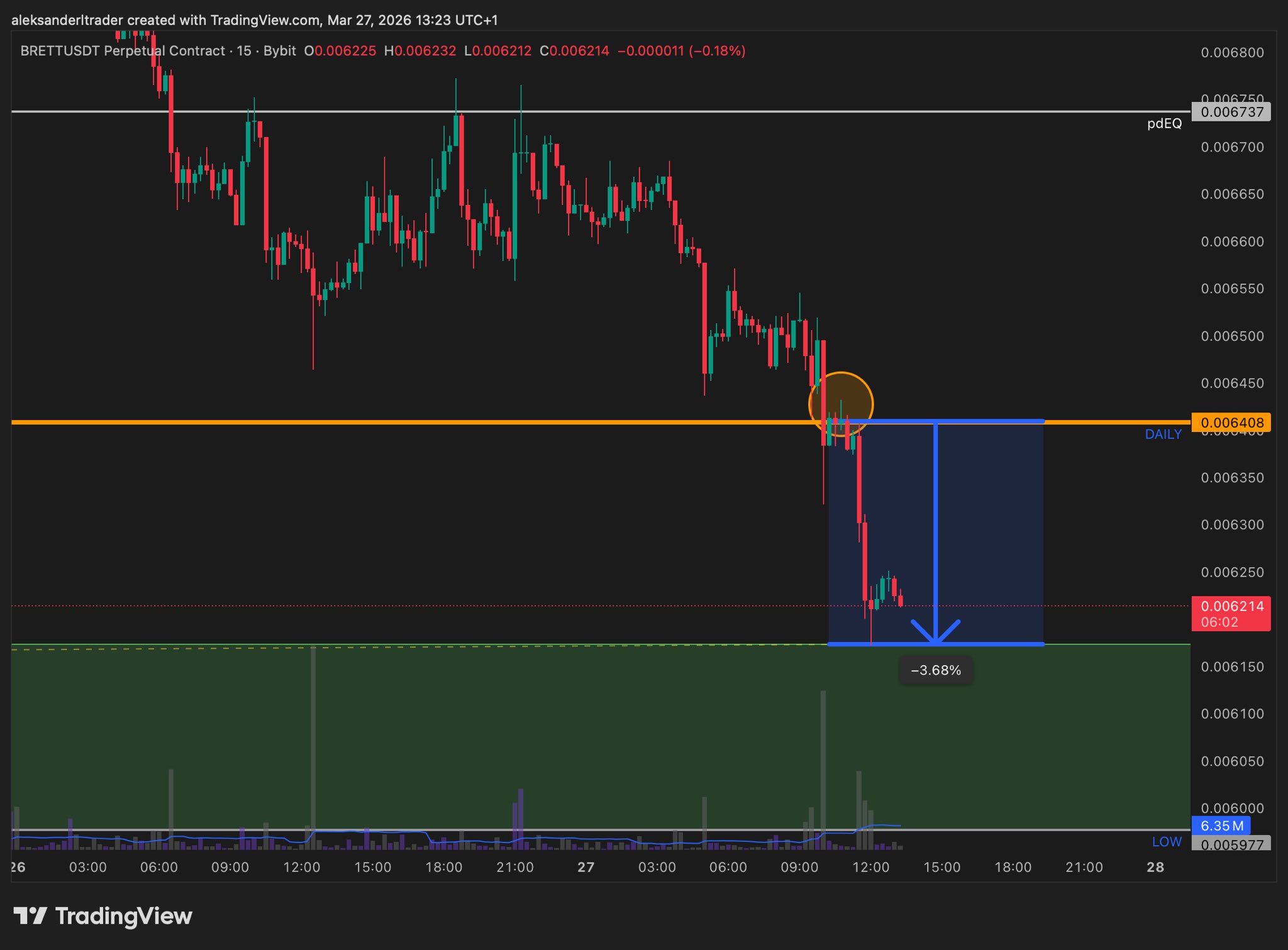Click the orange 0.006408 price label
Viewport: 1288px width, 950px height.
(x=1231, y=423)
